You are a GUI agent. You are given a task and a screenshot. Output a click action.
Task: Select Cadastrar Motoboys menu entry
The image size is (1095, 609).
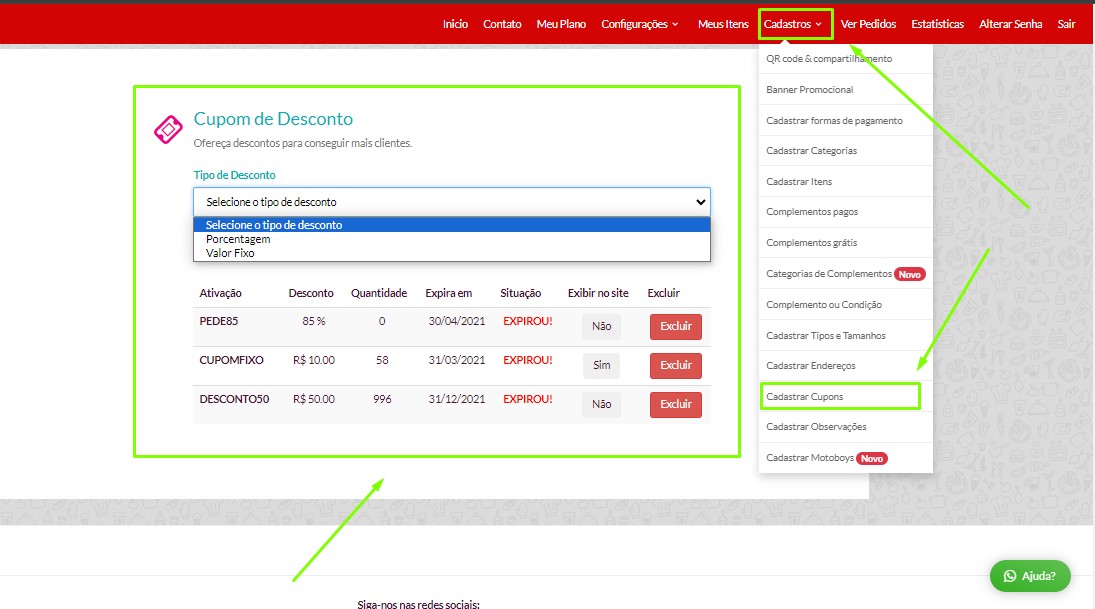click(x=809, y=458)
